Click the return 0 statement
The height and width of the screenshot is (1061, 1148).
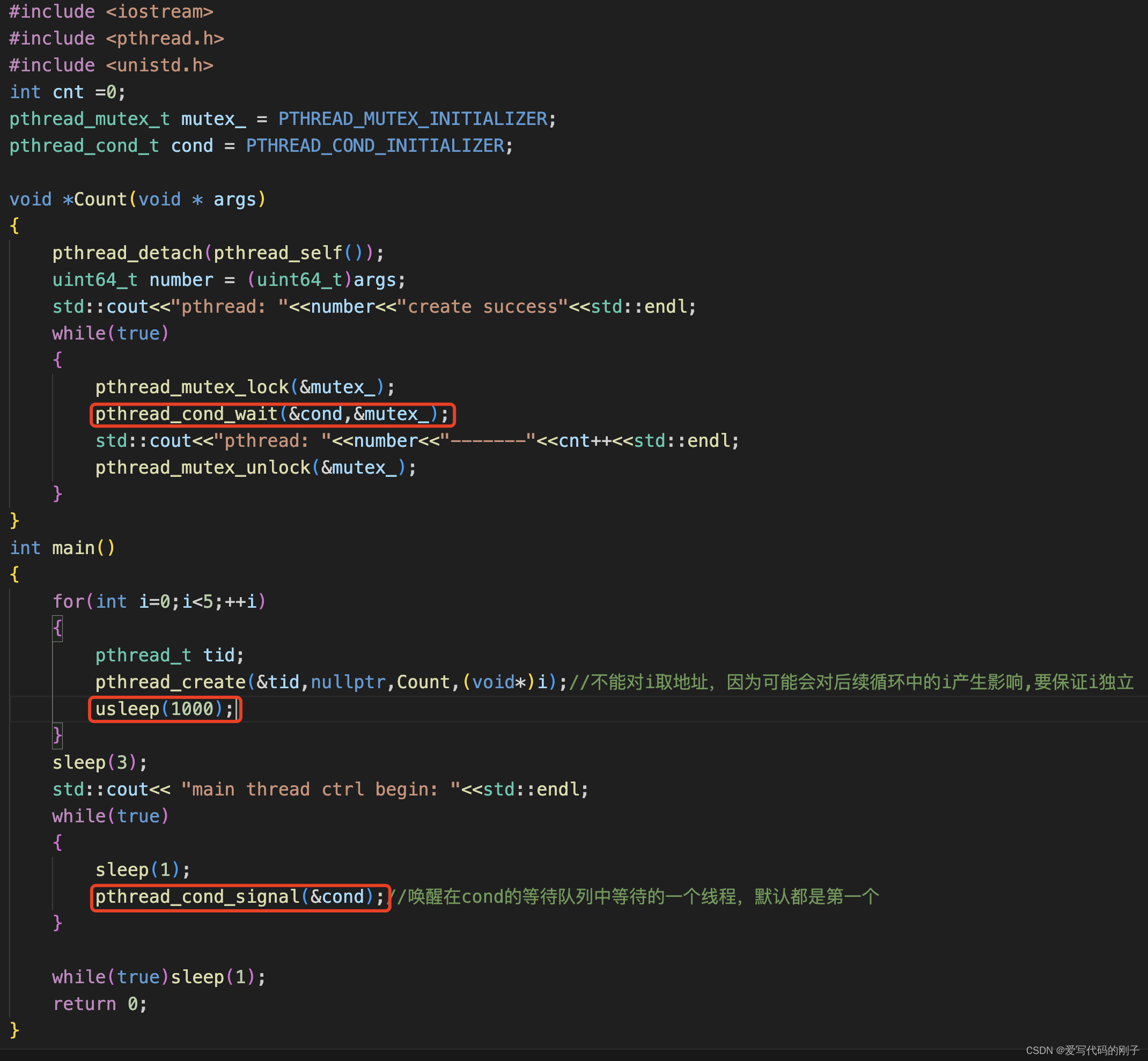[99, 1004]
